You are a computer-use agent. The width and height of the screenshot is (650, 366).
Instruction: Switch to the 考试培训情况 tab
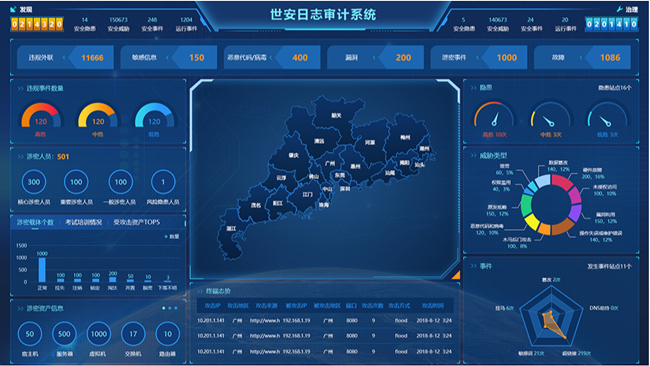coord(83,222)
